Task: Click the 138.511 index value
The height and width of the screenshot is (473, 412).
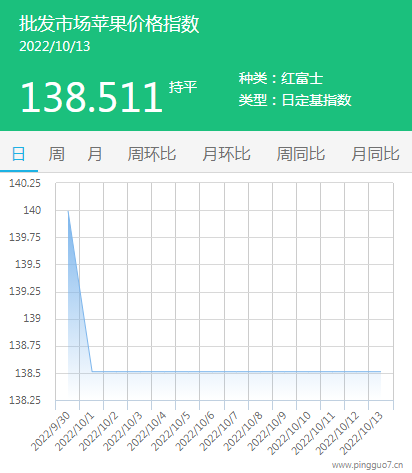Action: tap(91, 97)
